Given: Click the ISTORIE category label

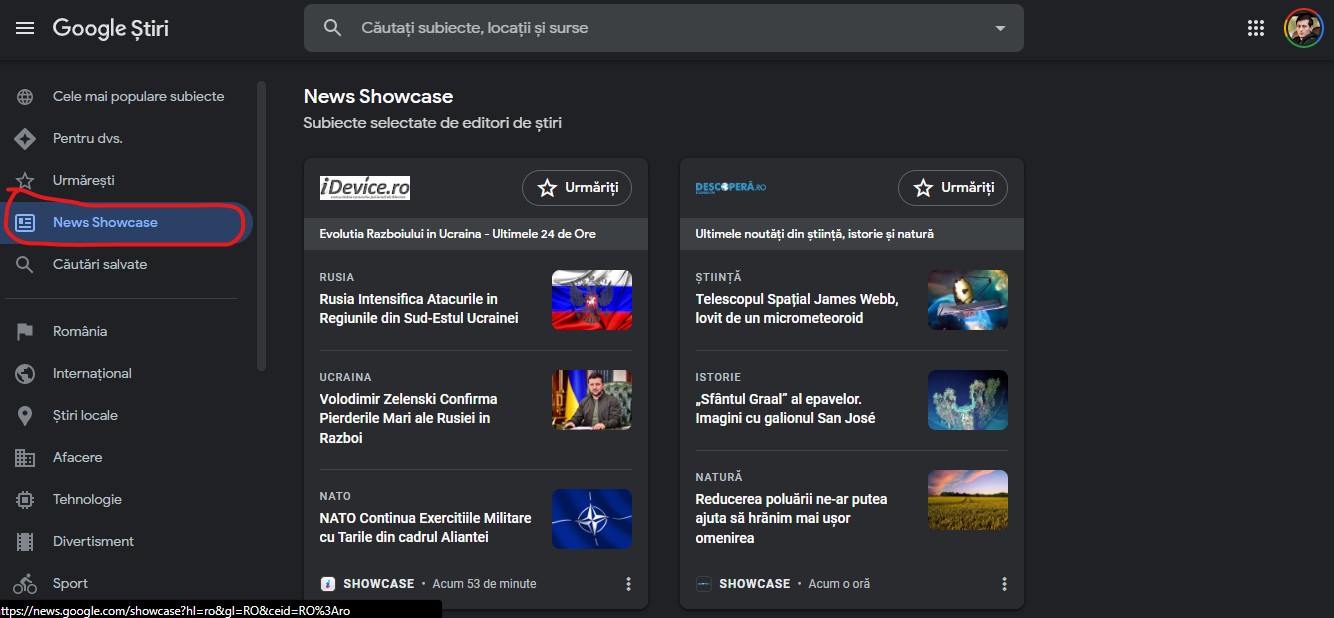Looking at the screenshot, I should click(718, 377).
